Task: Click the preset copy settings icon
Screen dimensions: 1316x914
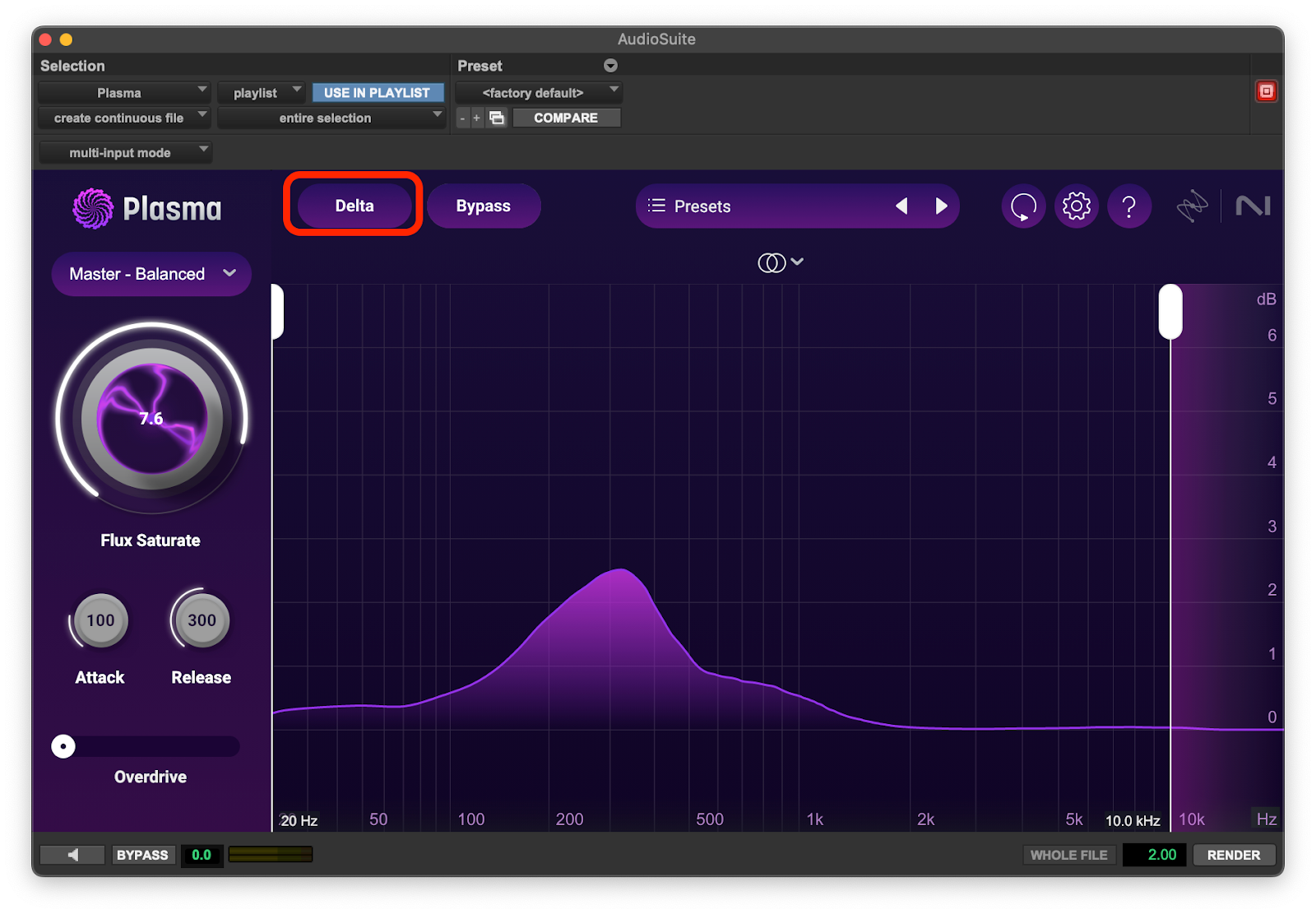Action: [x=497, y=118]
